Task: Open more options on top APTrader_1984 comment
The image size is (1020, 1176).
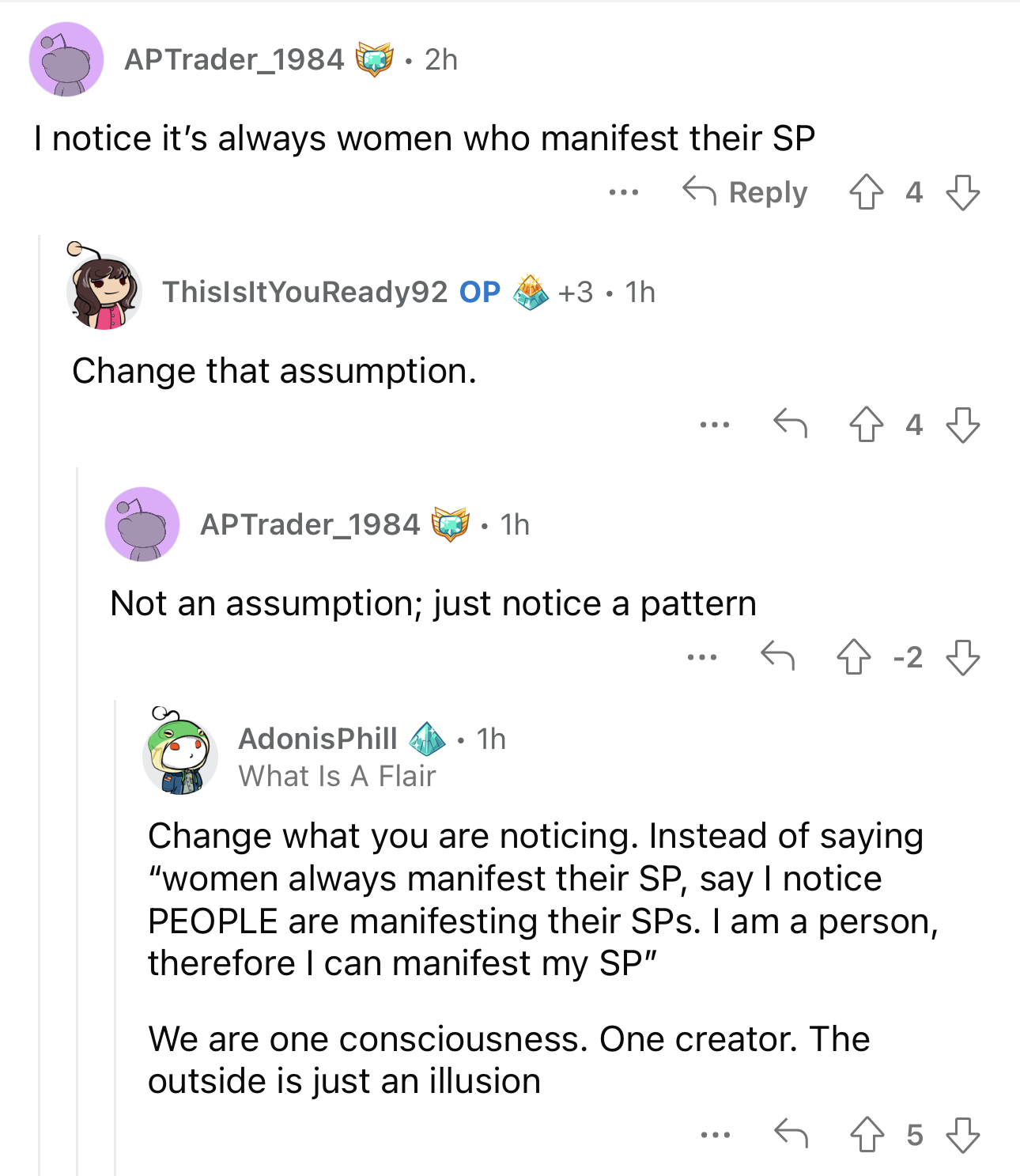Action: point(624,192)
